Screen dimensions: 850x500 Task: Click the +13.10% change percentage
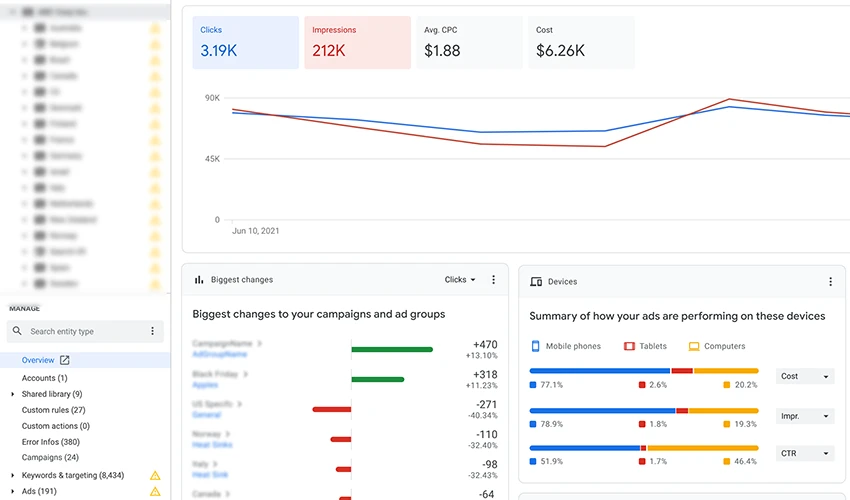(481, 356)
